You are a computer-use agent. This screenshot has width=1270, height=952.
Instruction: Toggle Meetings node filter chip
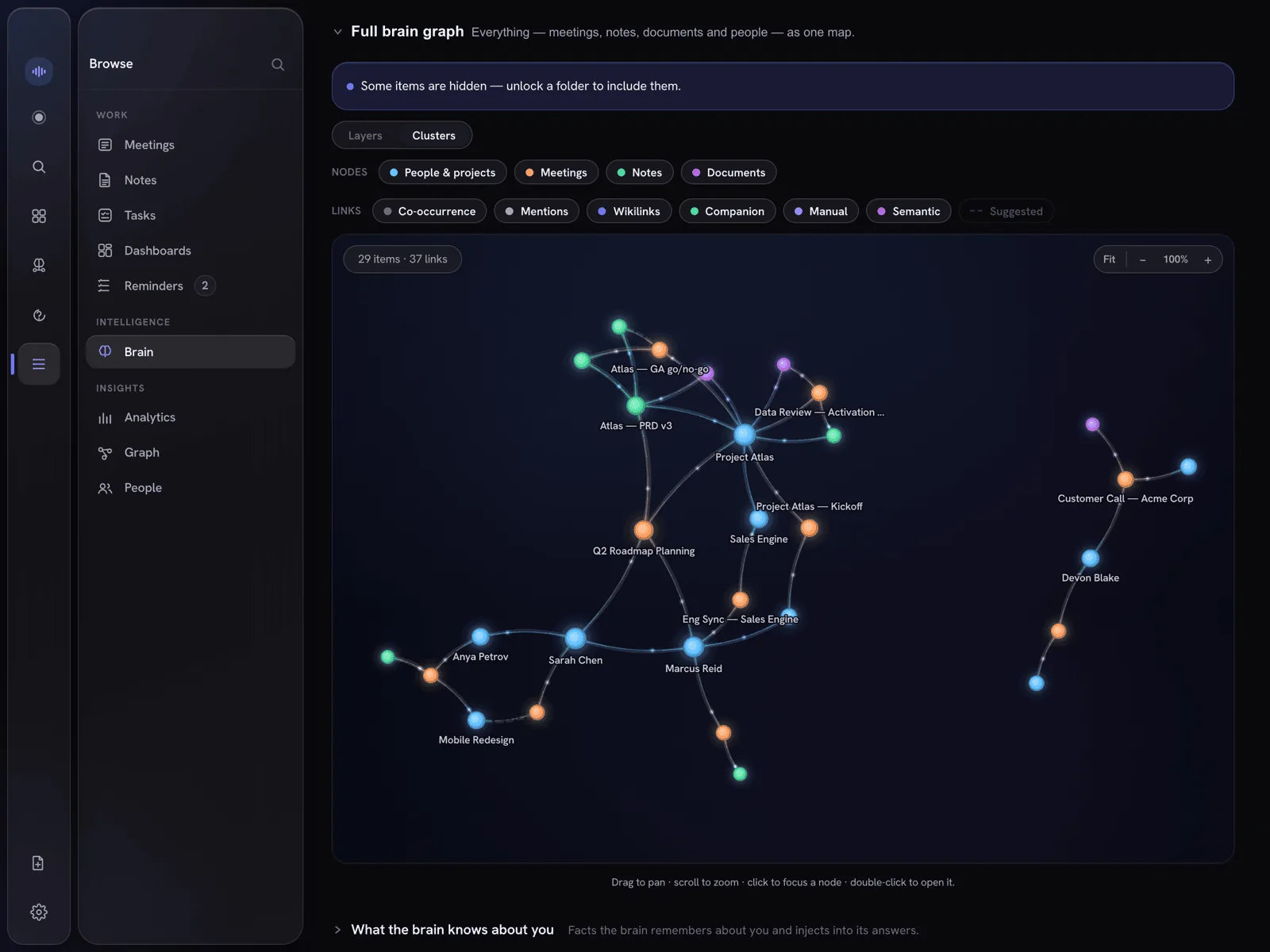coord(556,172)
